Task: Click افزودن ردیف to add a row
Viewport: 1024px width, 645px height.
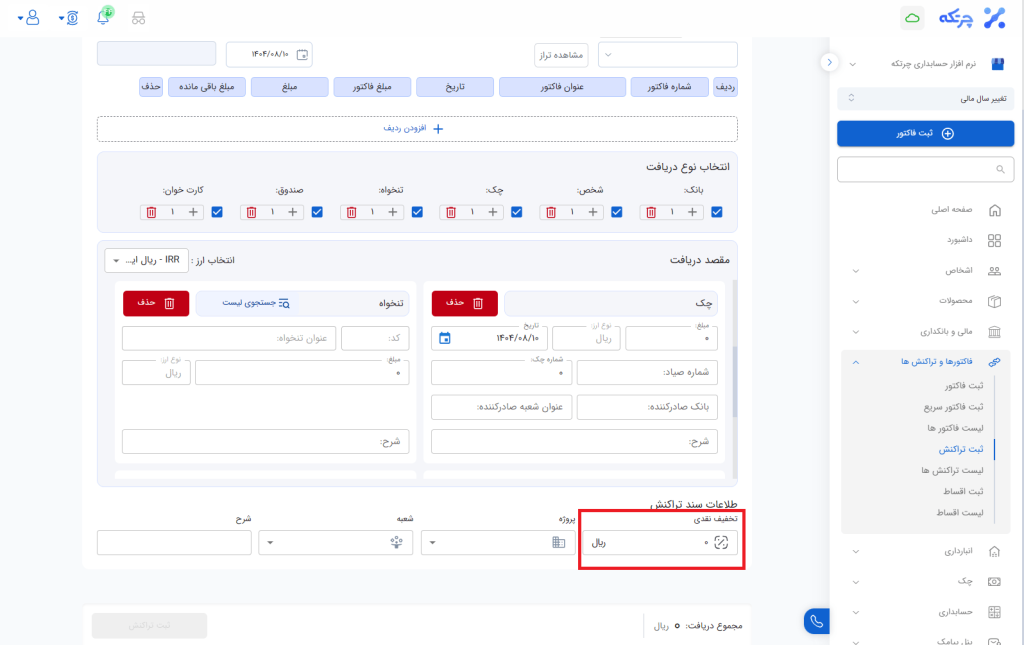Action: point(417,129)
